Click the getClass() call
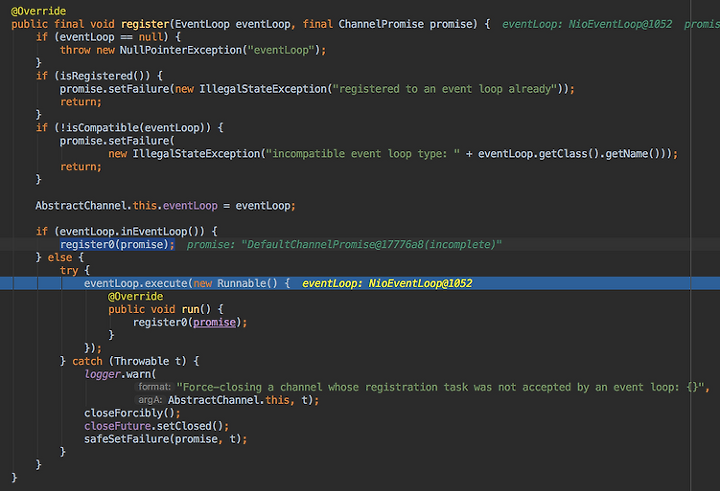 (569, 153)
